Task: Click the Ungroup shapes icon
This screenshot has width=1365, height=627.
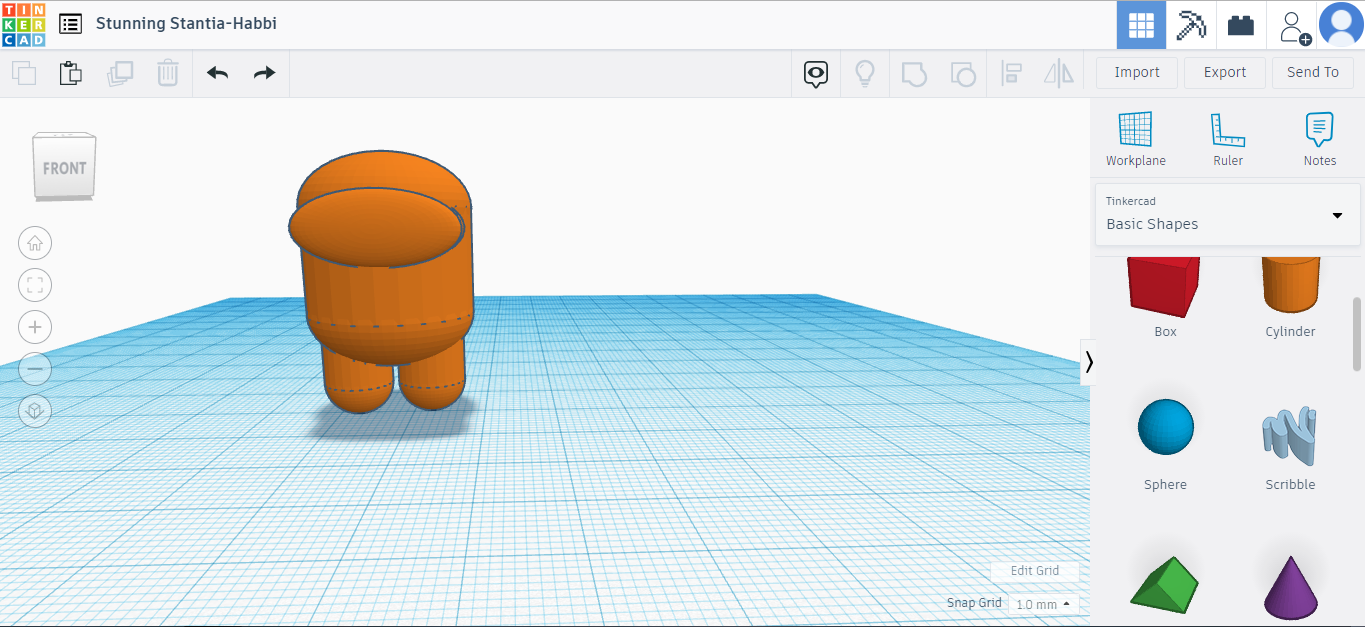Action: click(963, 73)
